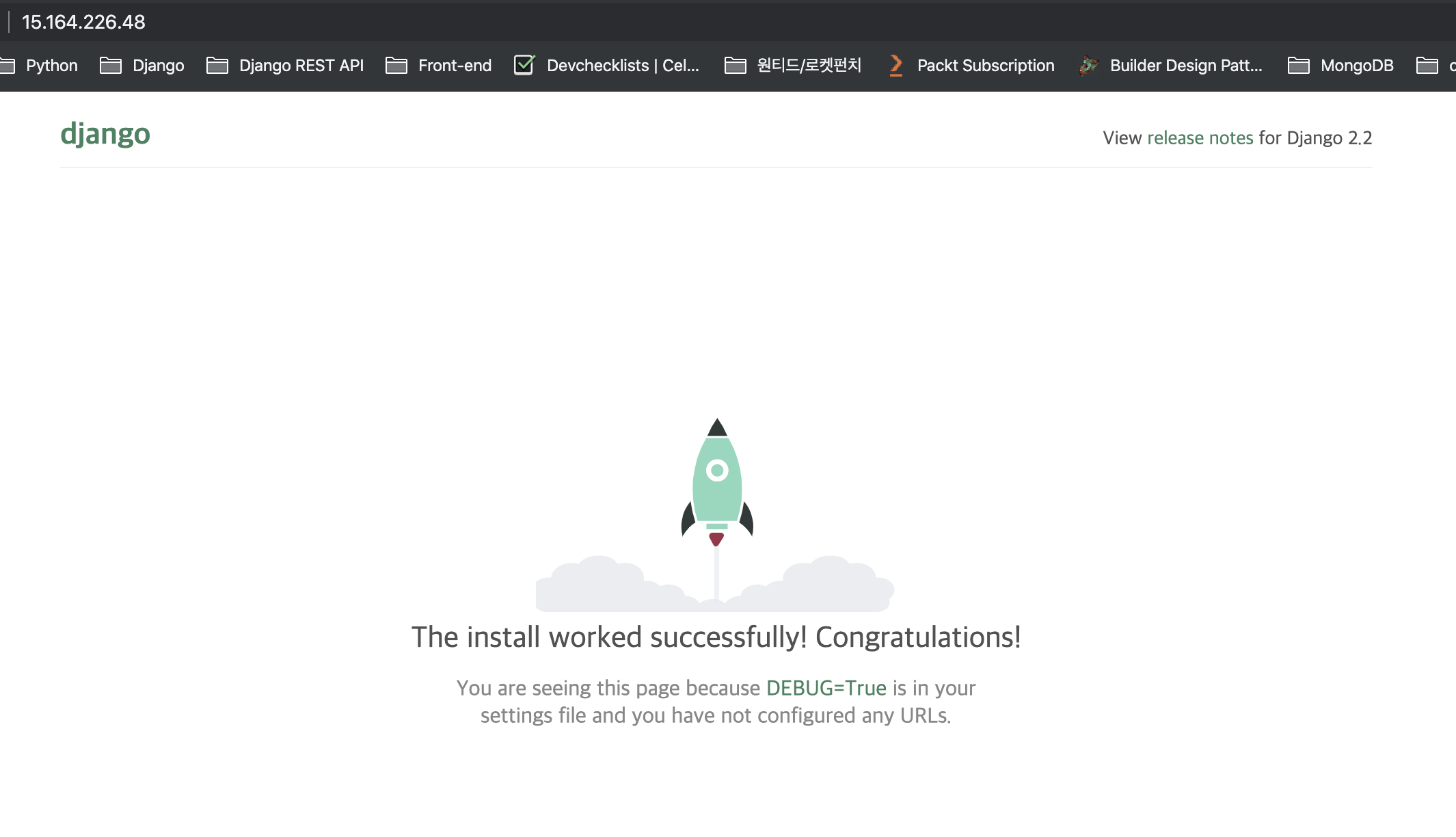
Task: Click the Packt Subscription orange favicon
Action: tap(895, 66)
